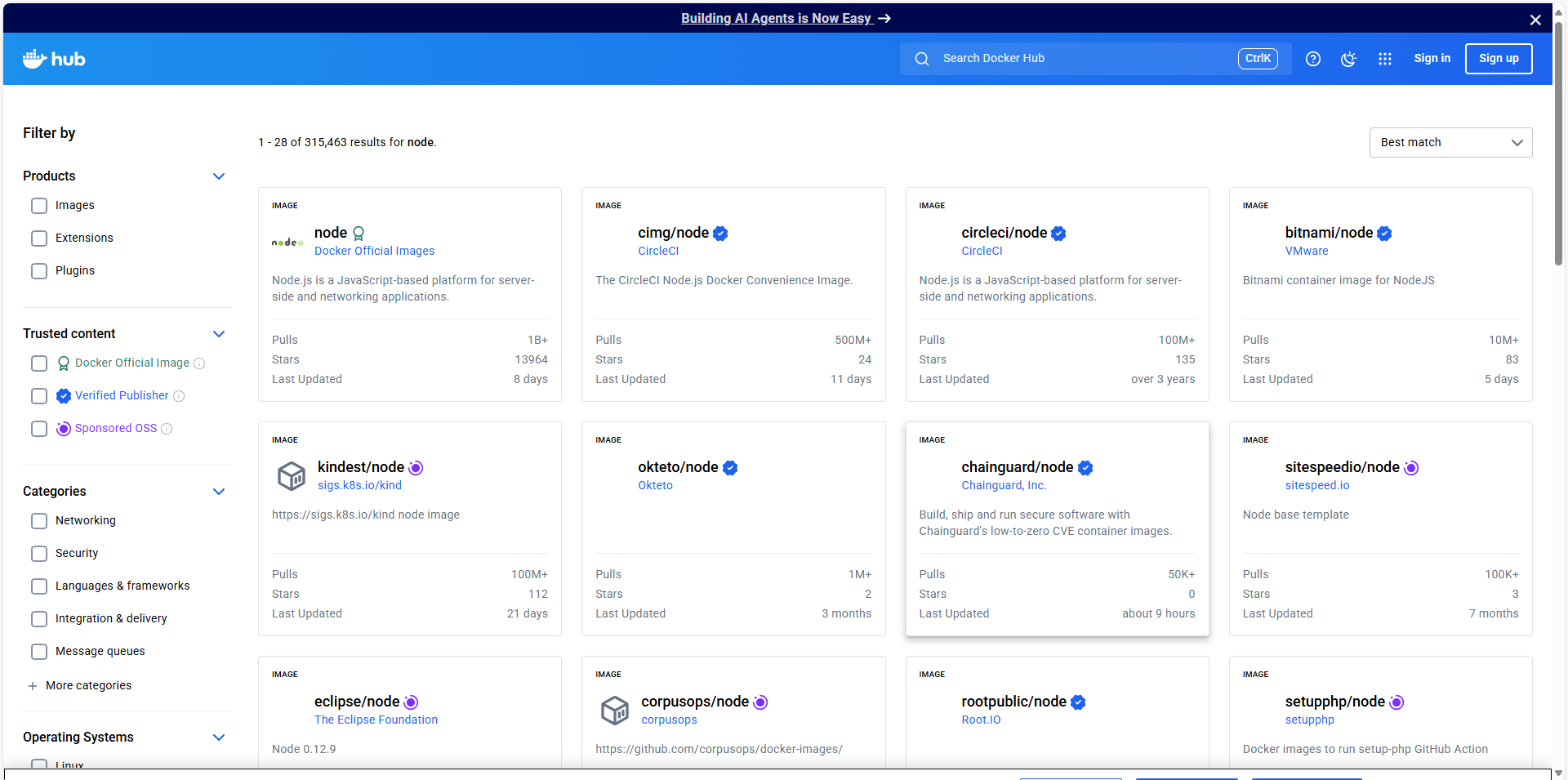Click sponsored OSS badge beside kindest/node
The height and width of the screenshot is (780, 1568).
click(x=416, y=468)
